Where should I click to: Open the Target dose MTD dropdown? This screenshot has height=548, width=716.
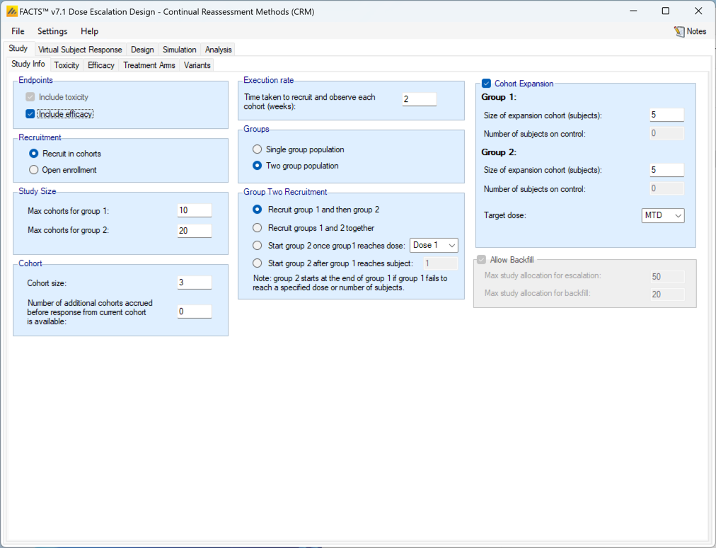(662, 215)
